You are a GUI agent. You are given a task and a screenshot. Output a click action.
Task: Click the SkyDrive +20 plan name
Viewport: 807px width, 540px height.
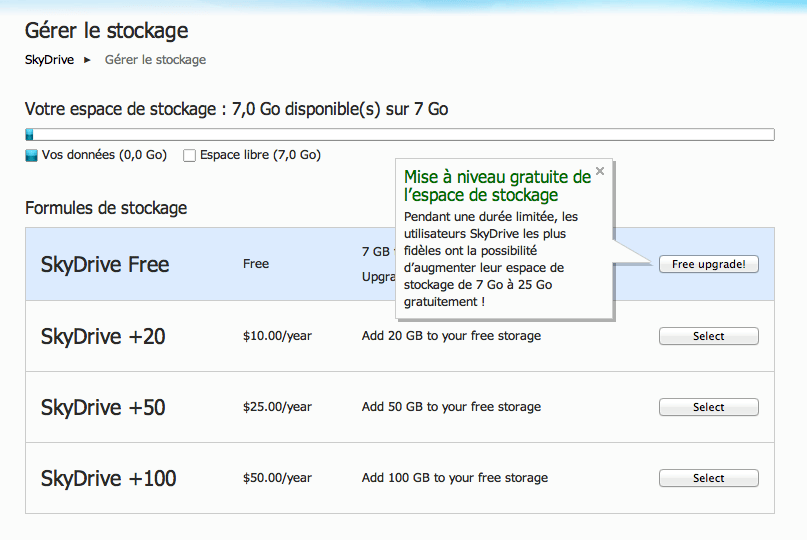(x=103, y=336)
